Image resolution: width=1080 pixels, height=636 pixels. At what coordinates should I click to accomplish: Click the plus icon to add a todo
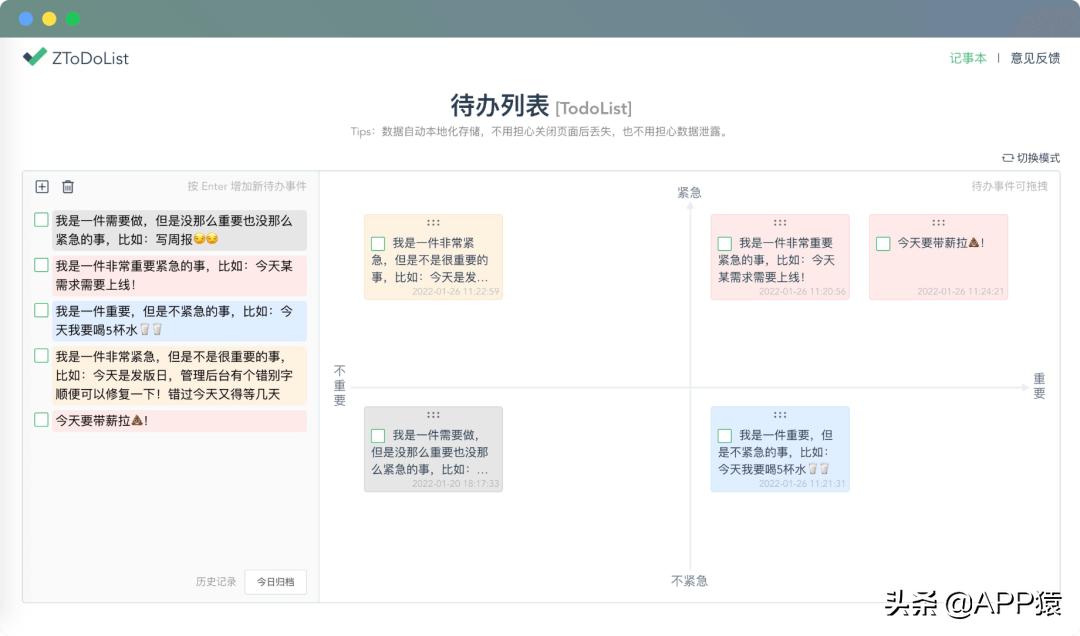[x=41, y=187]
